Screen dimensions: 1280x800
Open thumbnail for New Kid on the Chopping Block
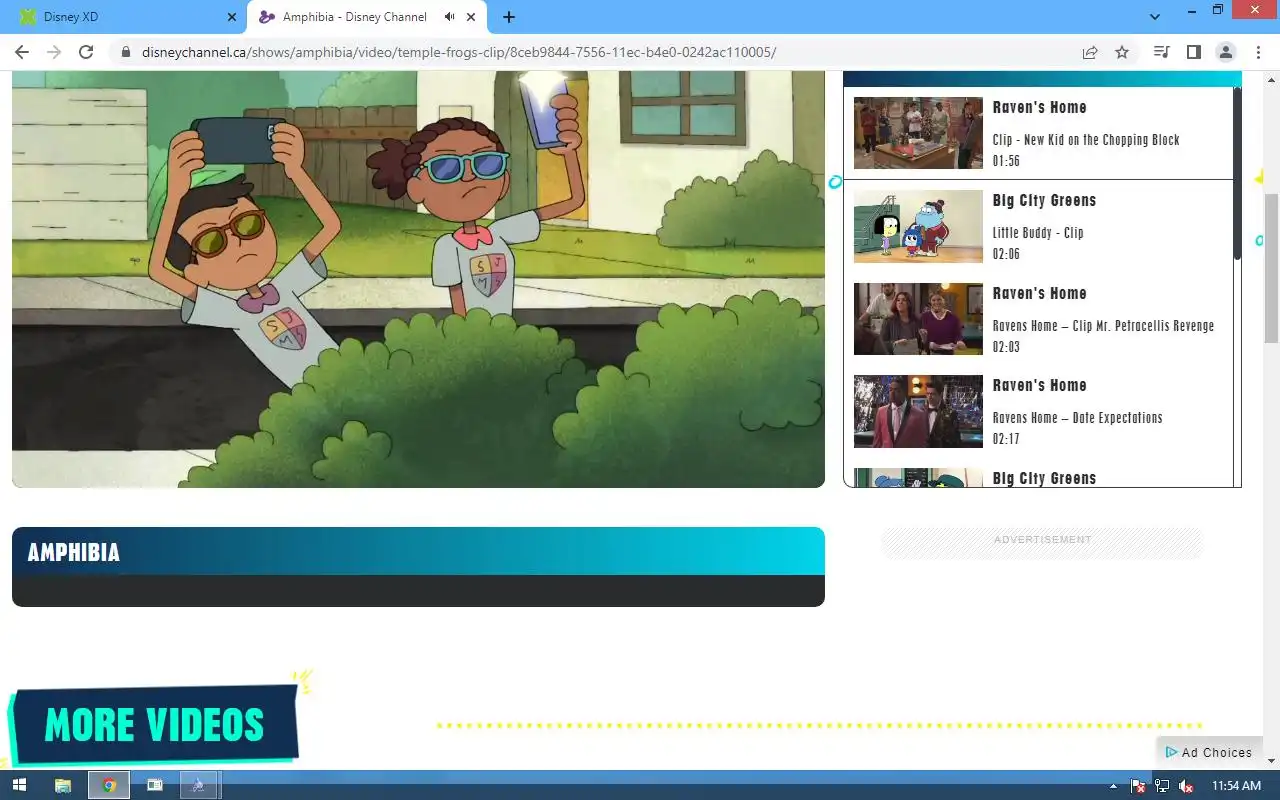click(x=918, y=133)
